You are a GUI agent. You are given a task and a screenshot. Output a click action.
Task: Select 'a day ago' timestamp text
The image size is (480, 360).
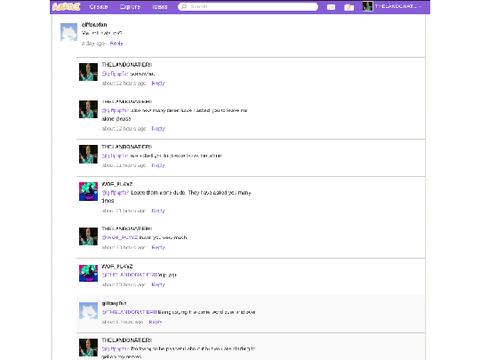pos(93,43)
